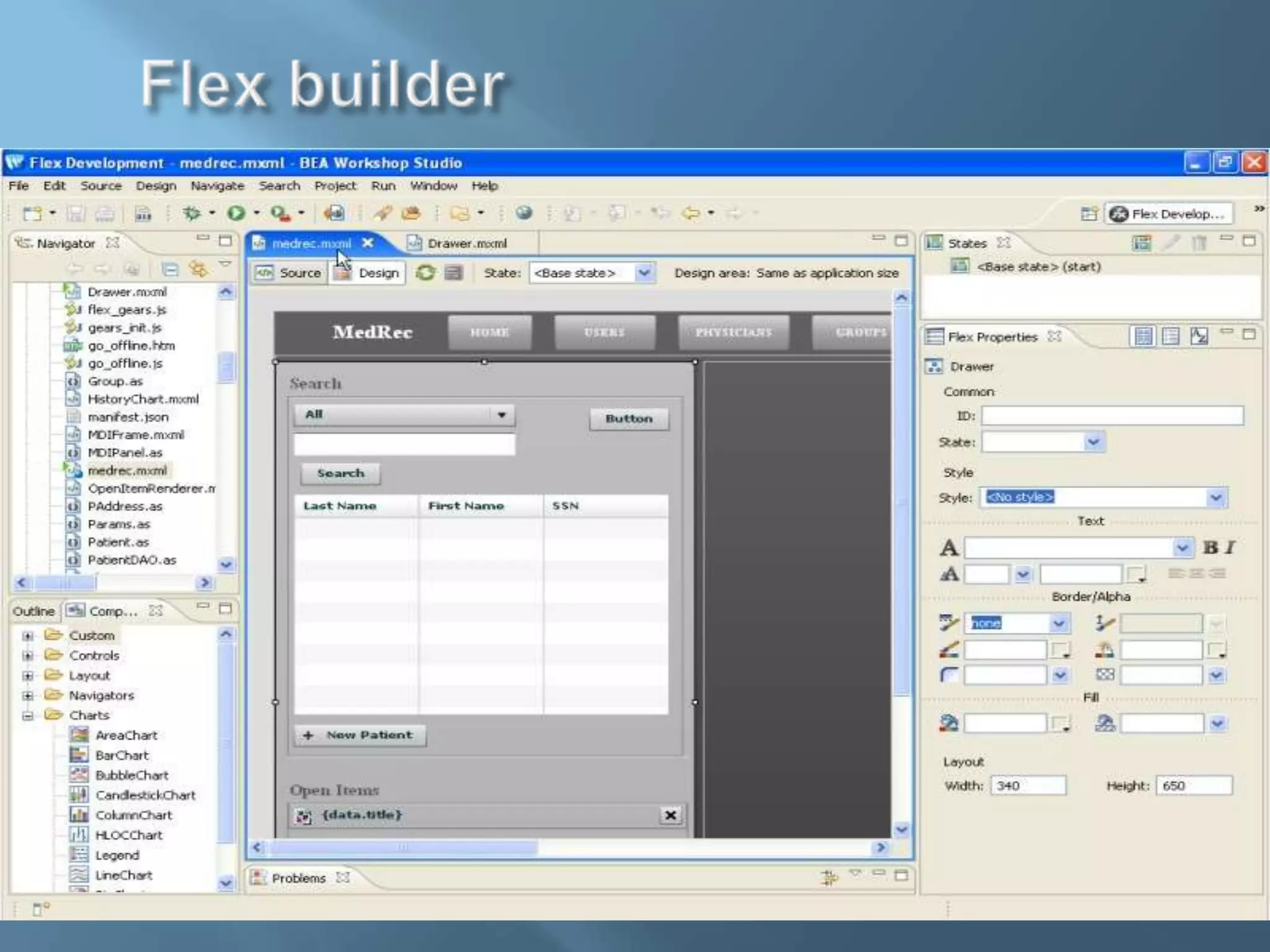
Task: Click the New file toolbar icon
Action: (x=32, y=214)
